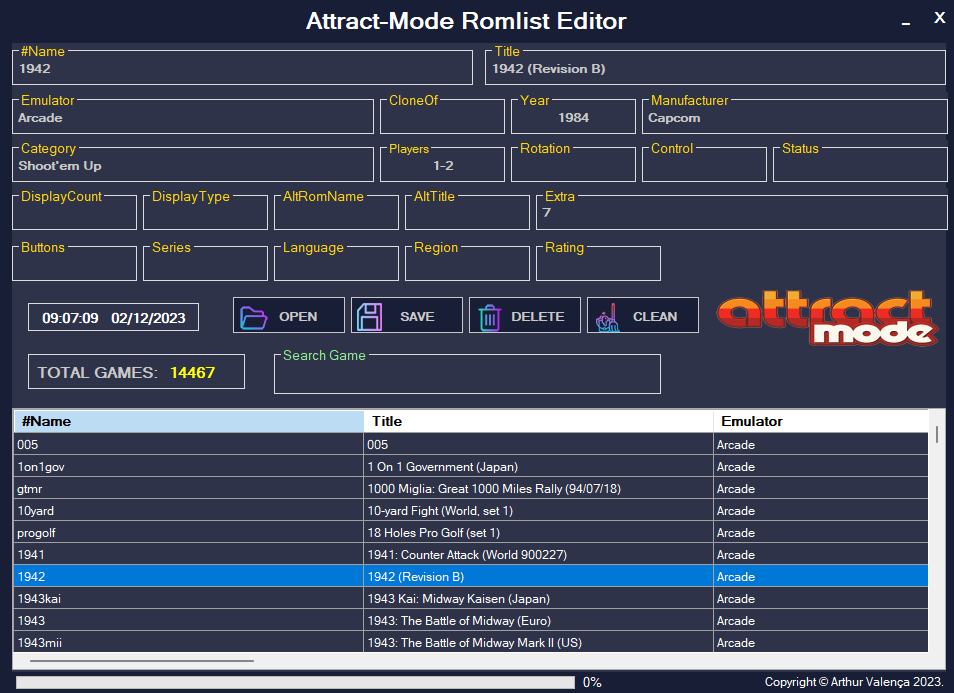The image size is (954, 693).
Task: Close the Romlist Editor window
Action: (x=939, y=18)
